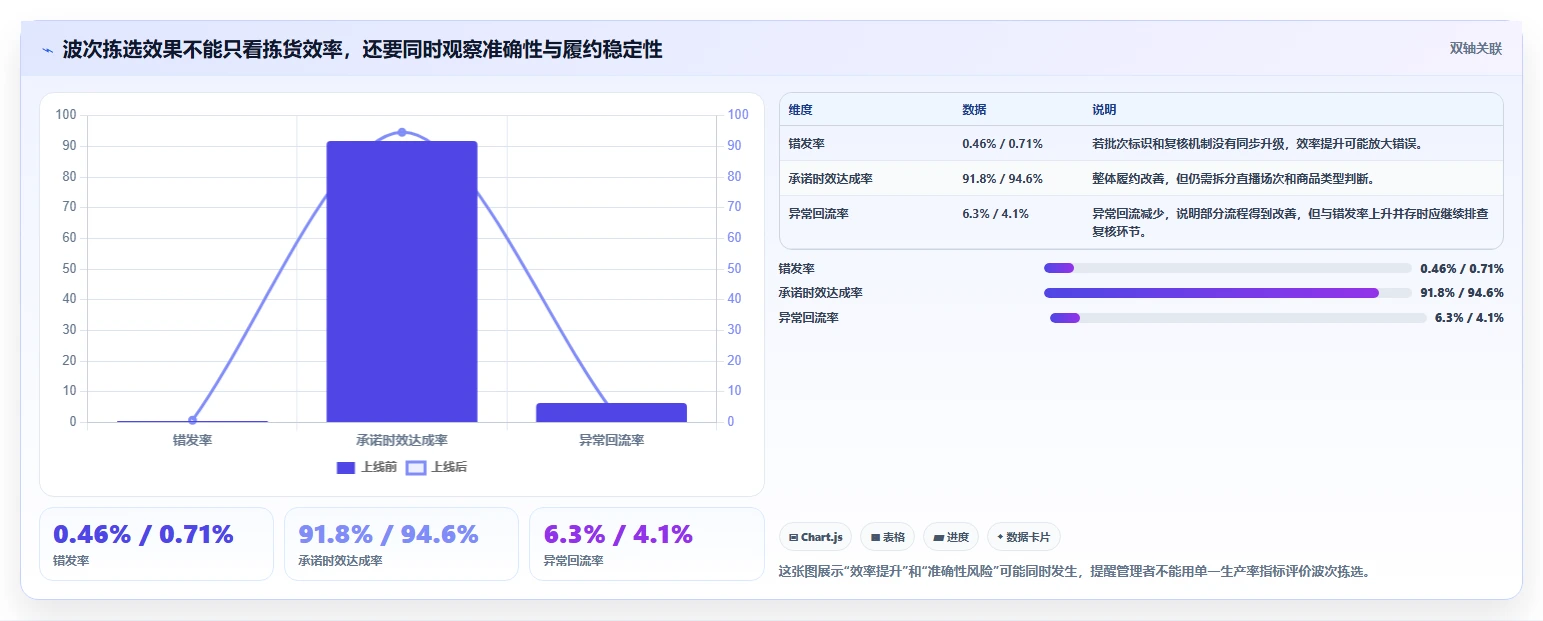Click the 异常回流率 label beside progress bar
This screenshot has width=1543, height=621.
coord(809,318)
